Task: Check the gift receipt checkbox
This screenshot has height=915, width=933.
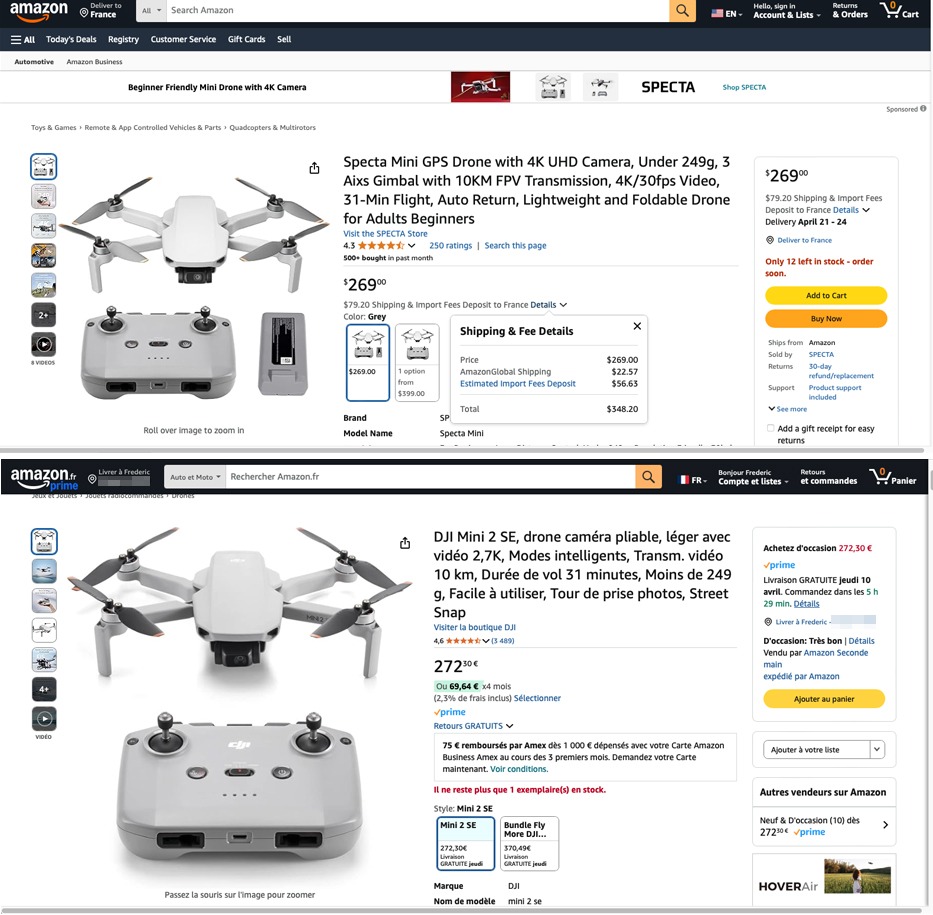Action: 771,428
